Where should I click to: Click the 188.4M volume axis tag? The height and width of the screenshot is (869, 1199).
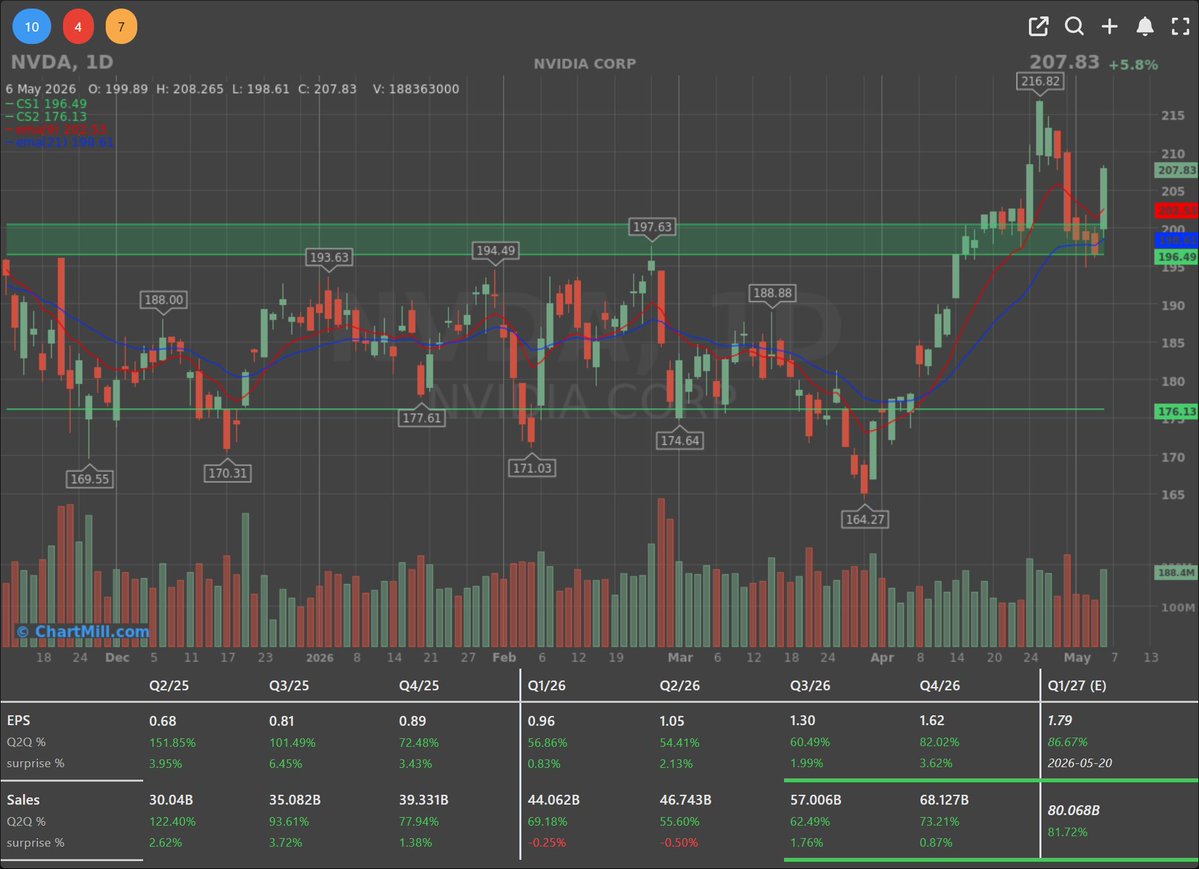click(x=1176, y=572)
